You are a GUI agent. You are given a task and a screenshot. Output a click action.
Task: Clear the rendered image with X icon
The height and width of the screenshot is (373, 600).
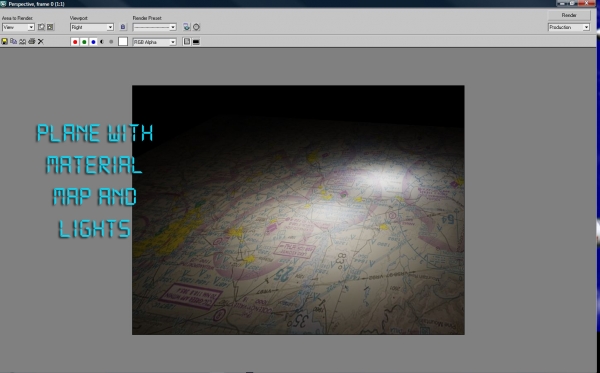pyautogui.click(x=41, y=42)
